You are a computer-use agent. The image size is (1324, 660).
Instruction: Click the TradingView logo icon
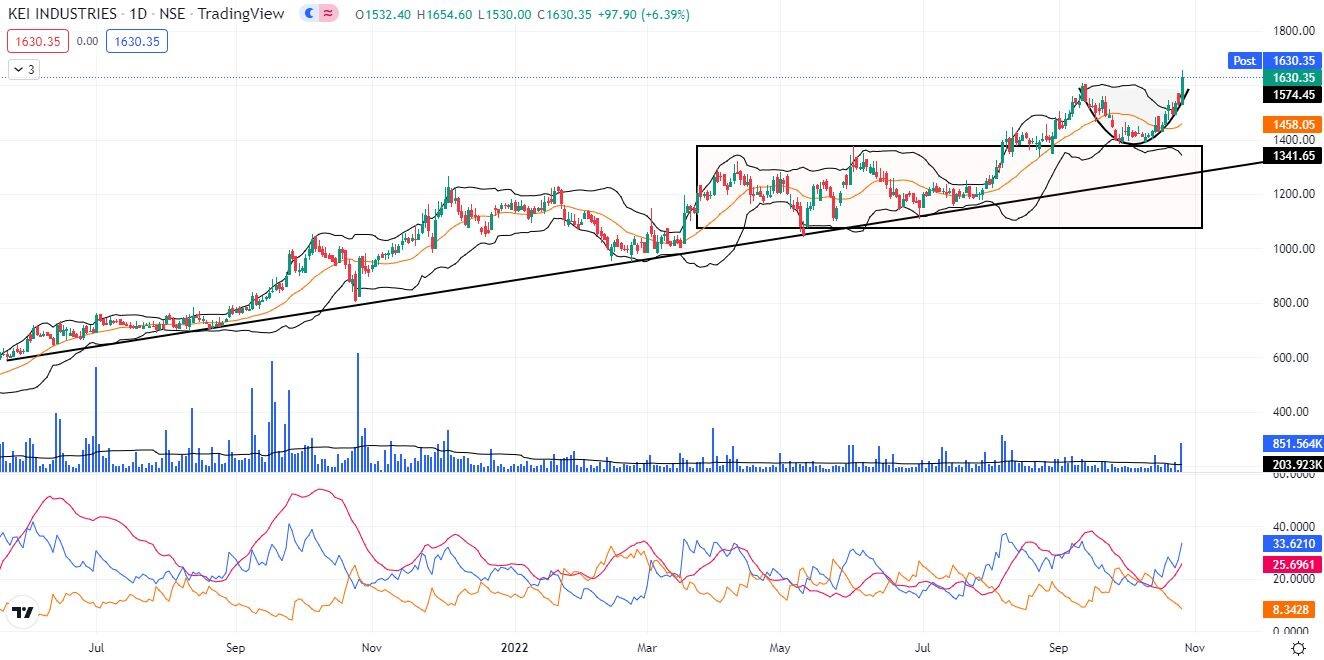coord(23,612)
